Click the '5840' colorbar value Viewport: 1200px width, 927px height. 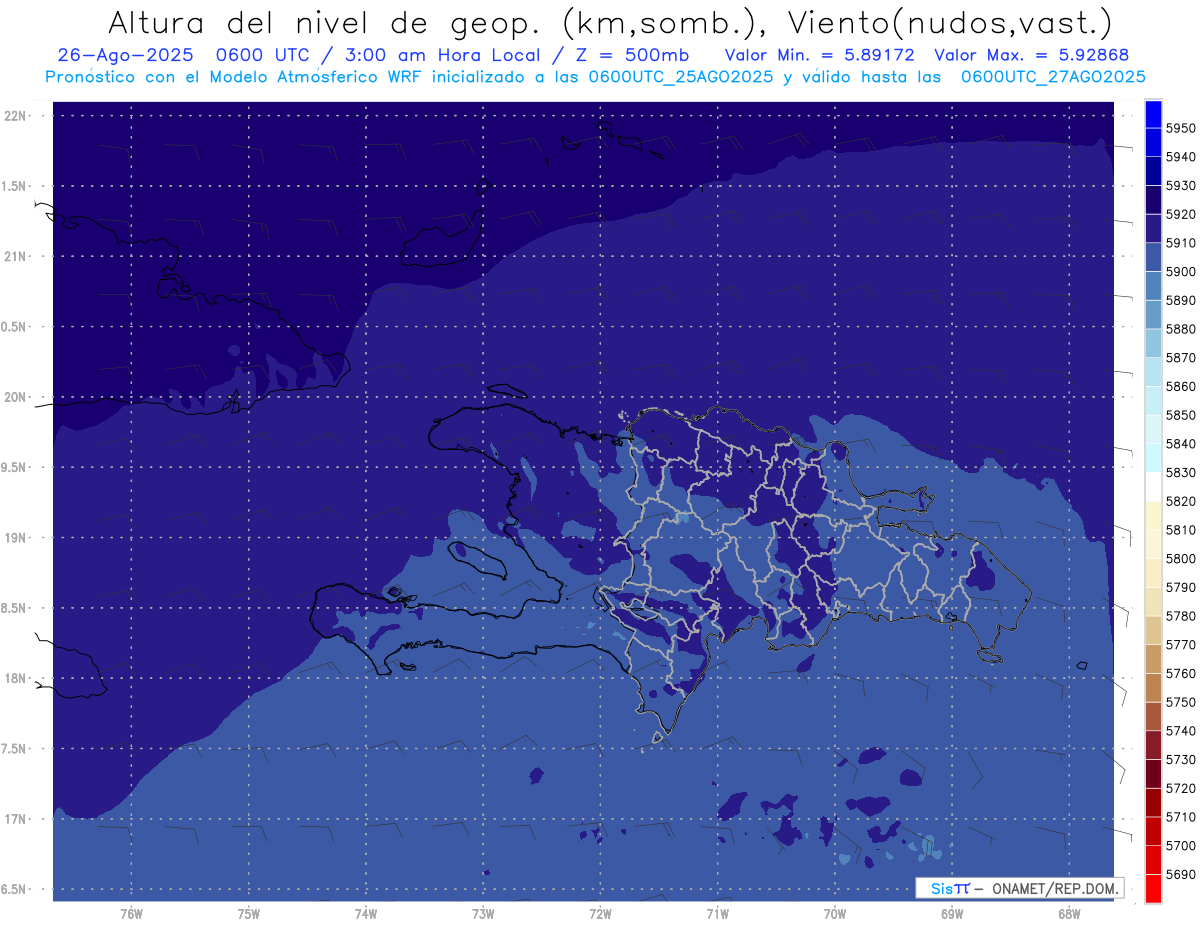[1180, 444]
